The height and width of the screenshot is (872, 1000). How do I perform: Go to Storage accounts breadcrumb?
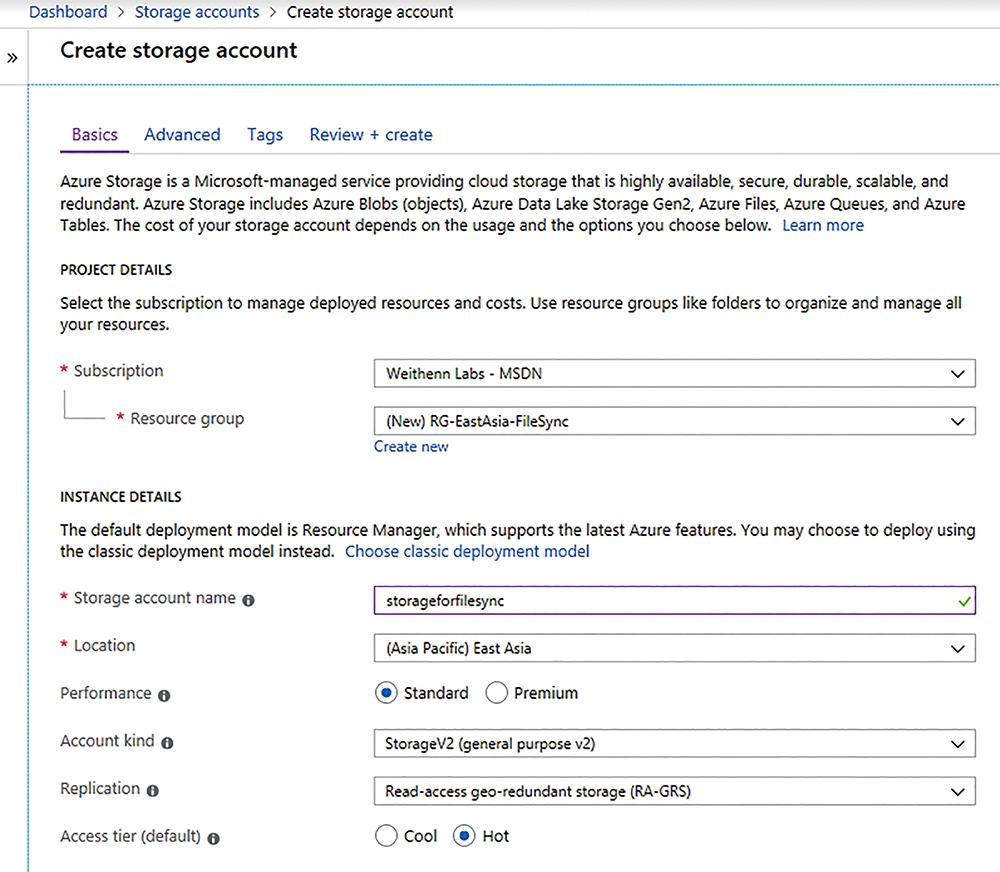tap(196, 11)
